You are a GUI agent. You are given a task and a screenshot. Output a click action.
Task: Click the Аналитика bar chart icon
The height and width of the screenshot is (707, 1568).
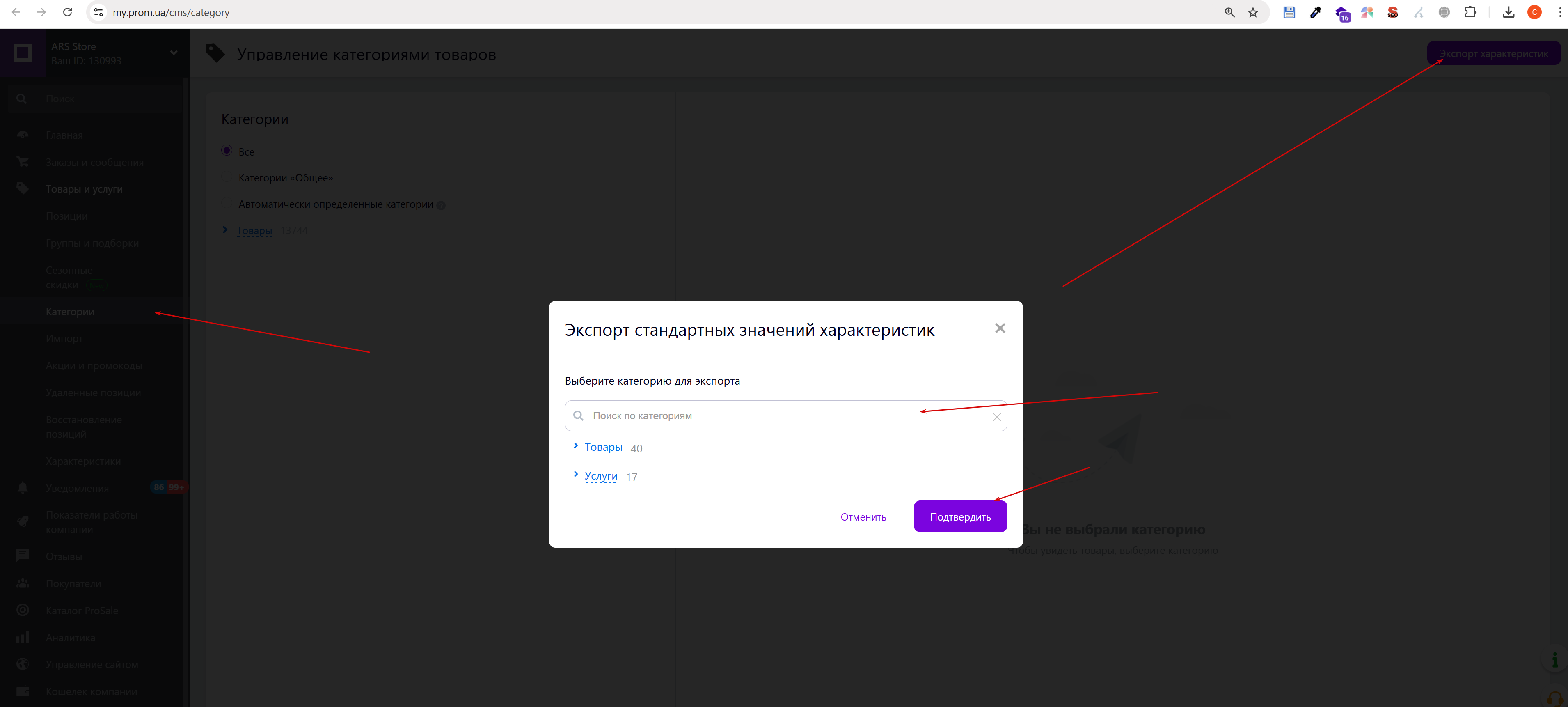23,637
